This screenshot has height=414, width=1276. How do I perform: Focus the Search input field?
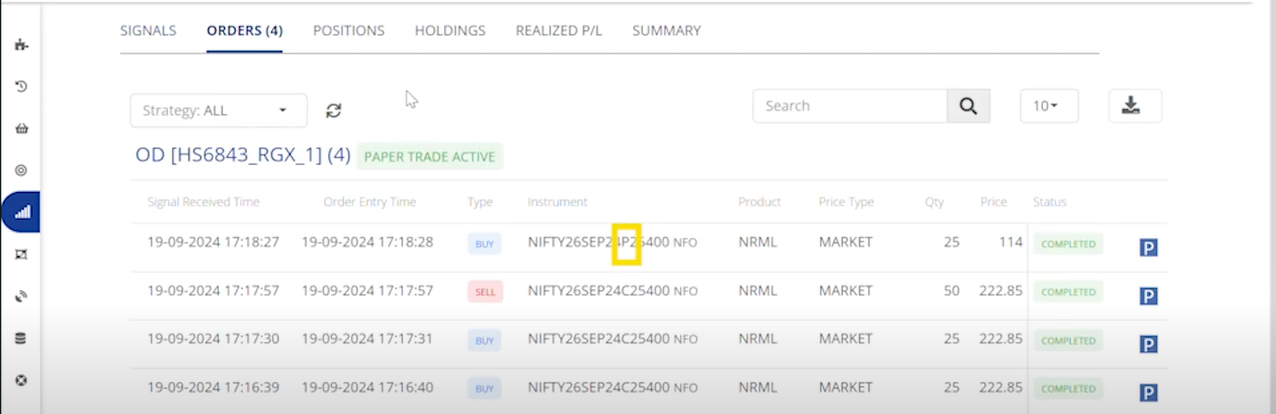850,106
